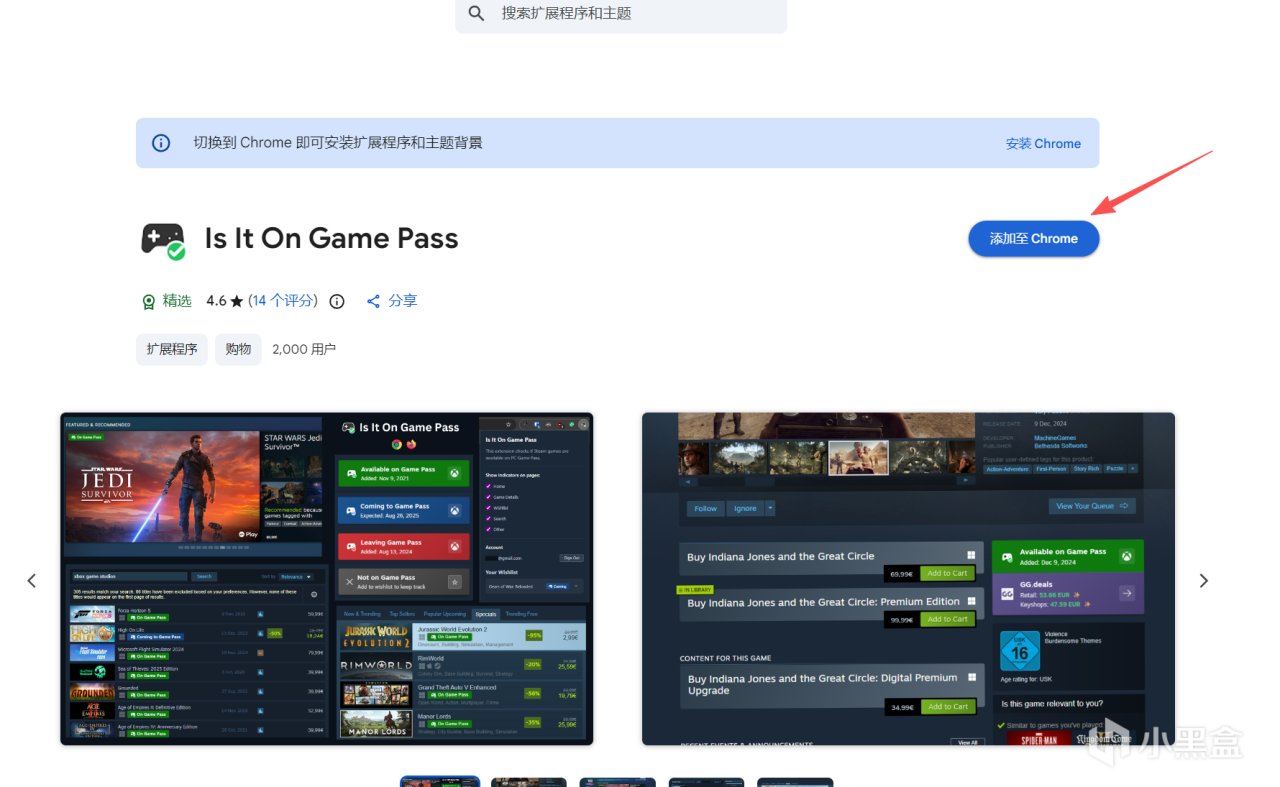1280x787 pixels.
Task: Click the Is It On Game Pass title text
Action: coord(331,239)
